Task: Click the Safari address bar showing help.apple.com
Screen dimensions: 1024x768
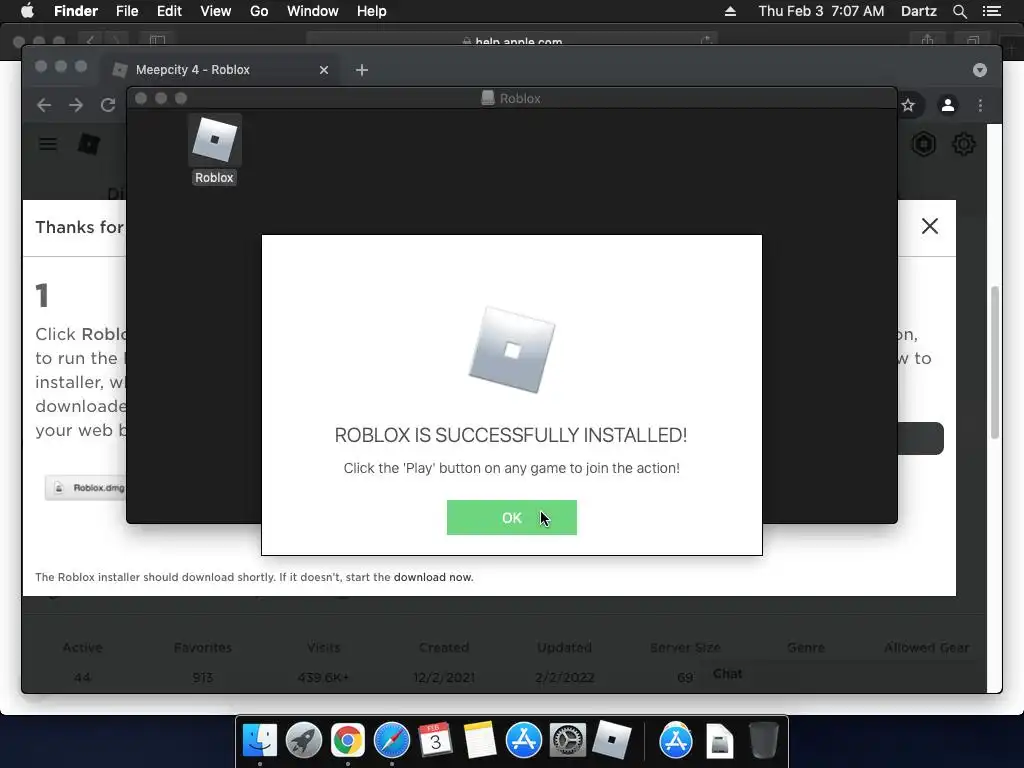Action: (512, 40)
